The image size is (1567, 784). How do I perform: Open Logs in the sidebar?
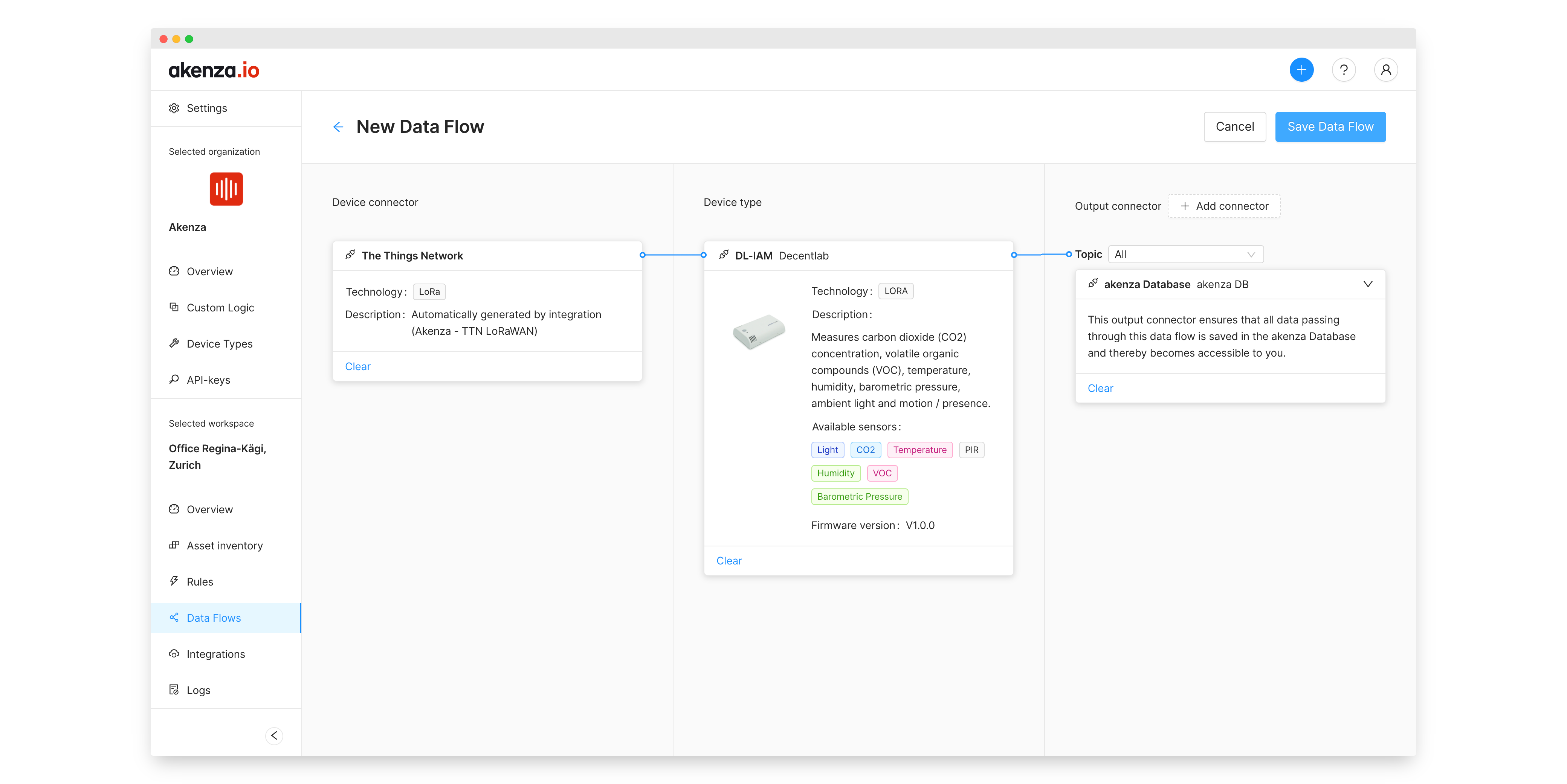pyautogui.click(x=226, y=690)
